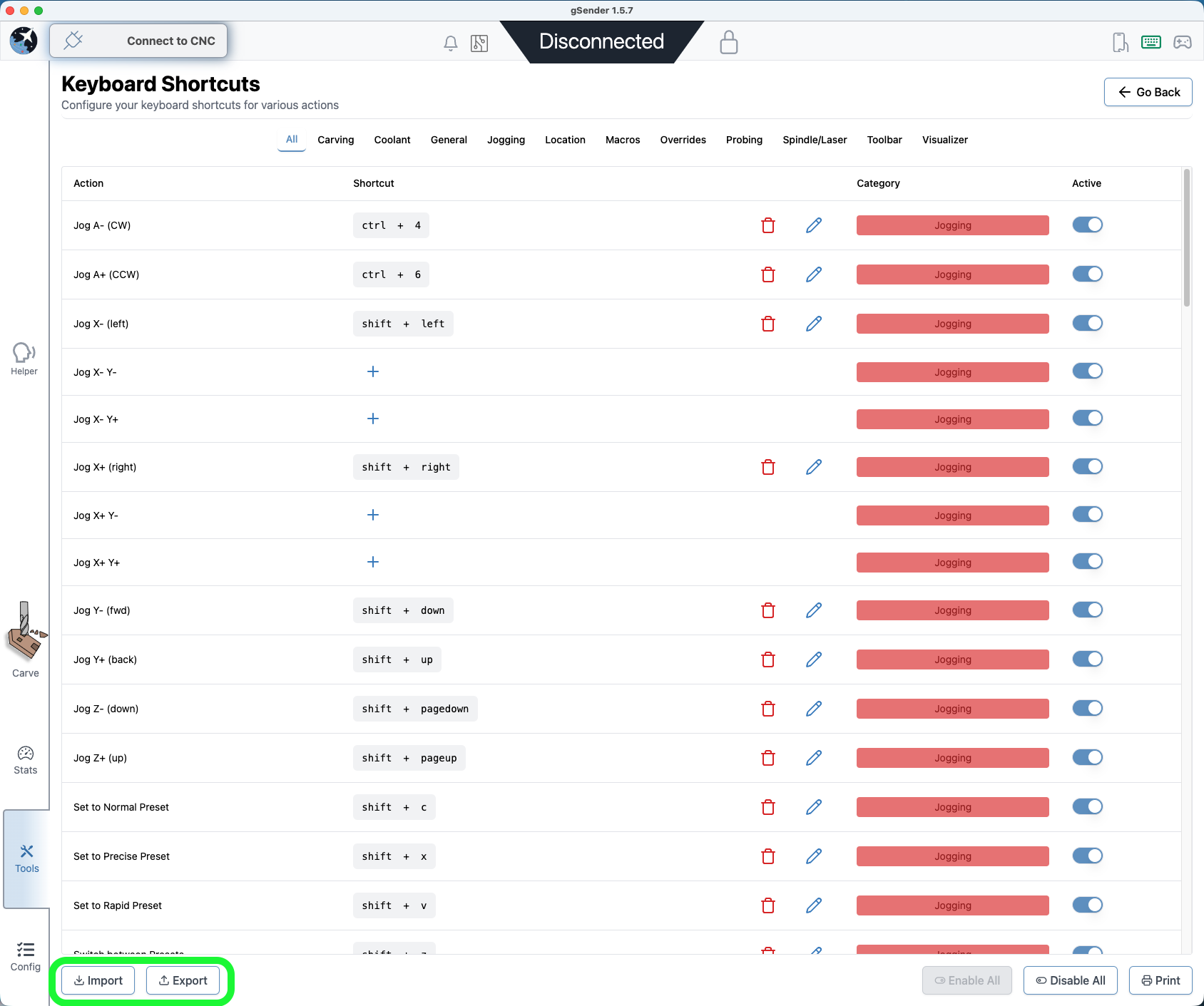1204x1006 pixels.
Task: Open the Helper sidebar panel
Action: coord(24,358)
